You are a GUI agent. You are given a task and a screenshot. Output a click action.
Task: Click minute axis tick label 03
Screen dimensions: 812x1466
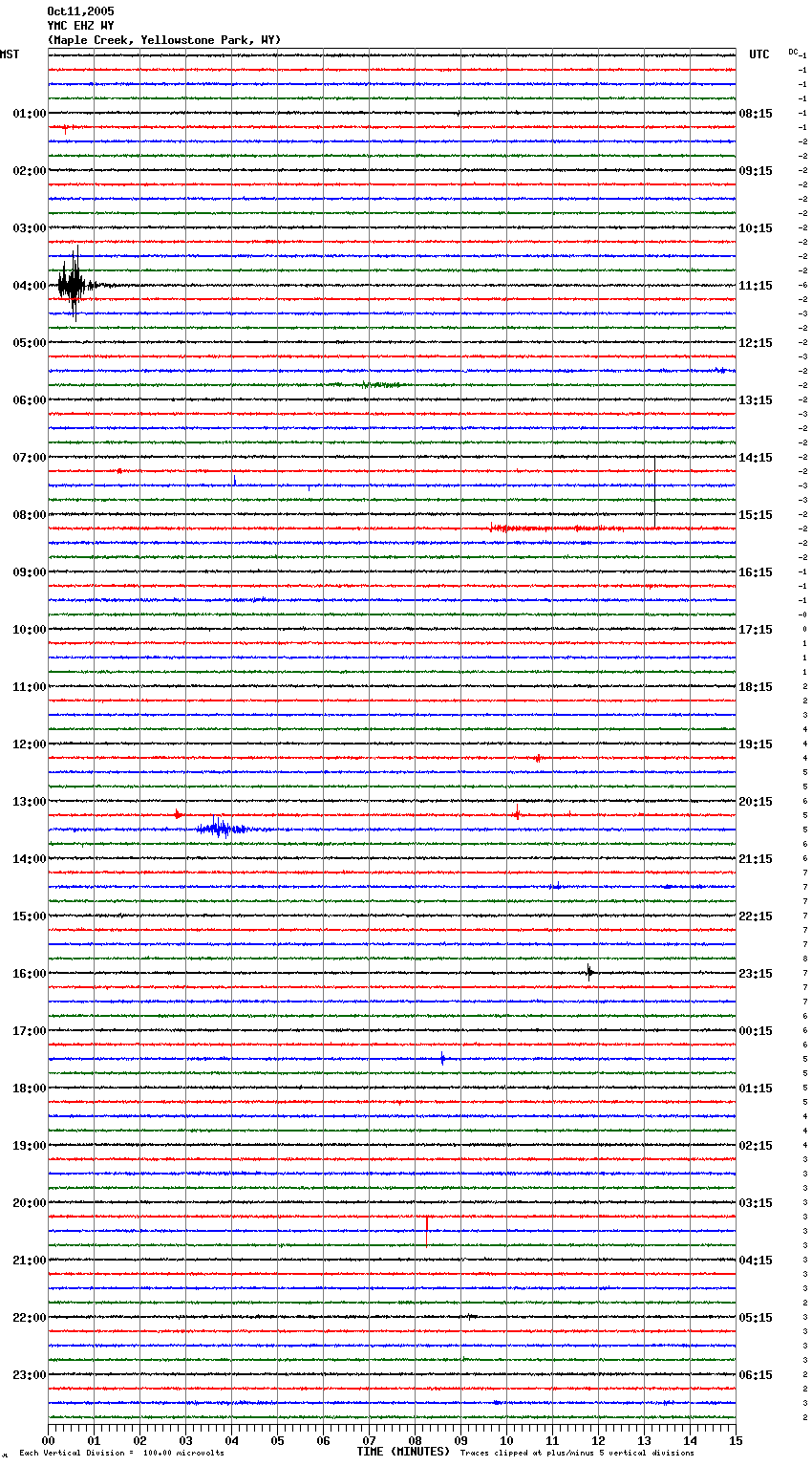pos(185,1440)
